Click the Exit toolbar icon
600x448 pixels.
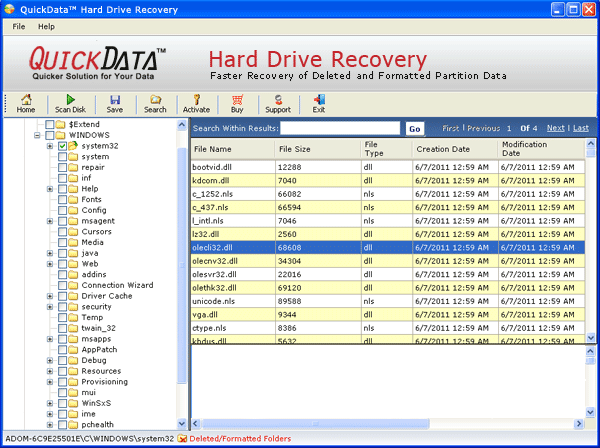(319, 100)
